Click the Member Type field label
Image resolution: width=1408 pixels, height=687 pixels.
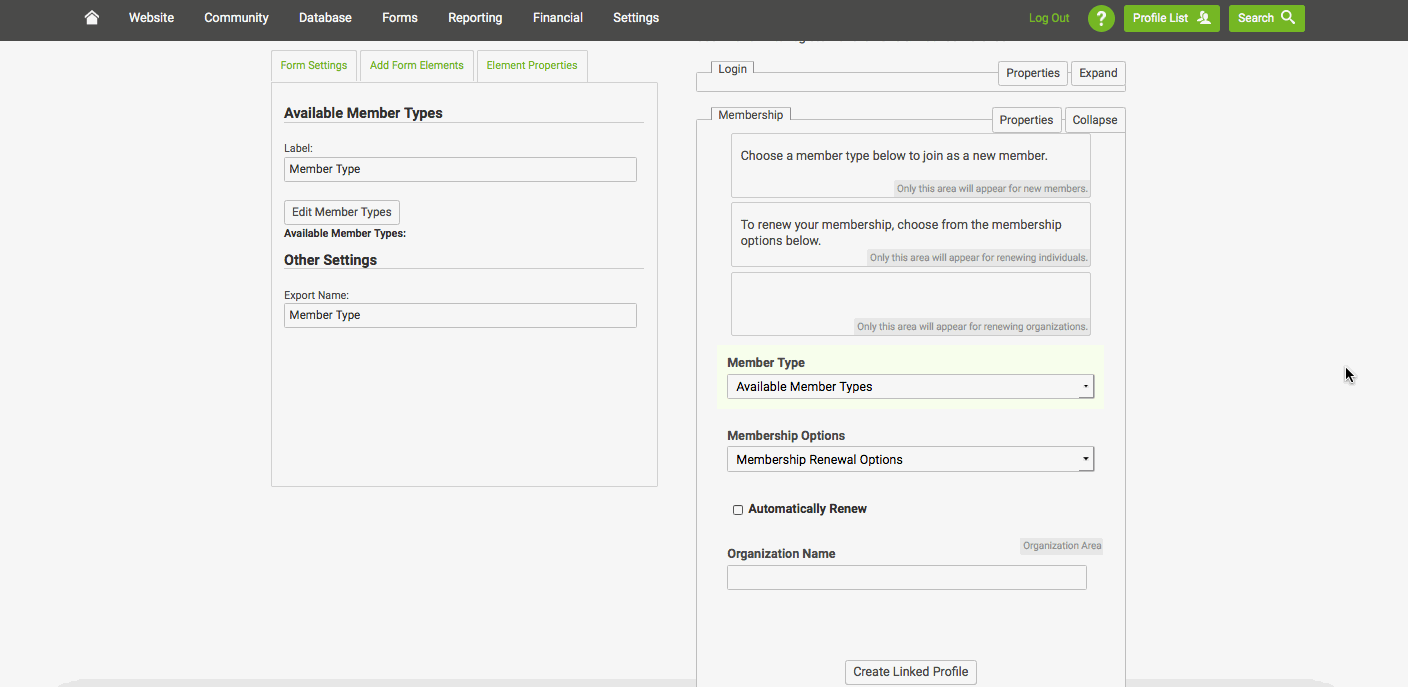(766, 363)
